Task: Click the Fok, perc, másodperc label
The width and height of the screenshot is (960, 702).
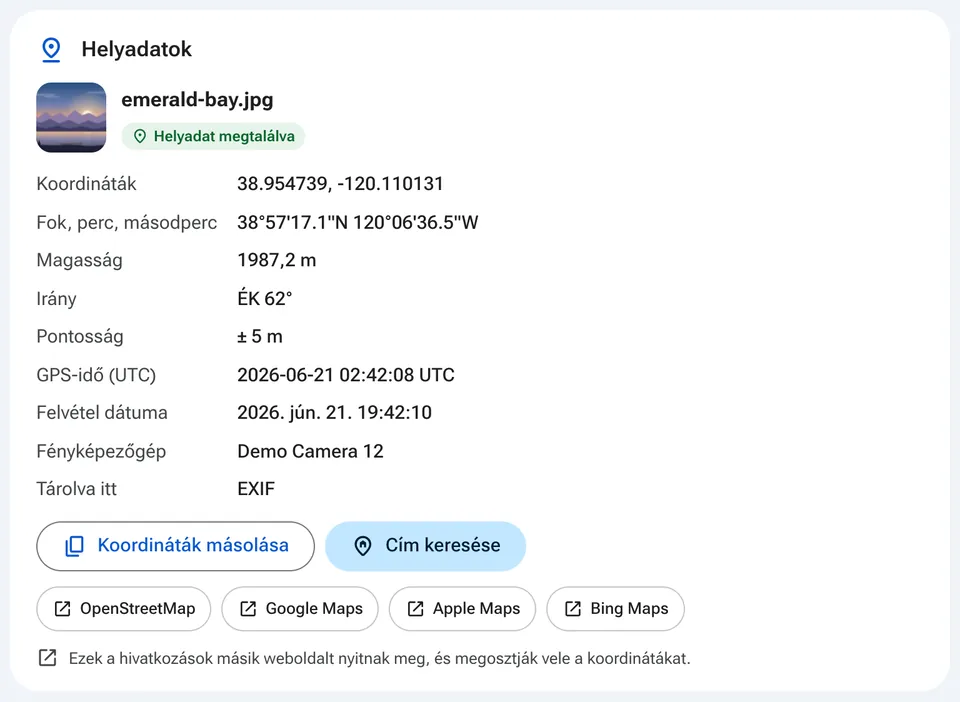Action: coord(127,222)
